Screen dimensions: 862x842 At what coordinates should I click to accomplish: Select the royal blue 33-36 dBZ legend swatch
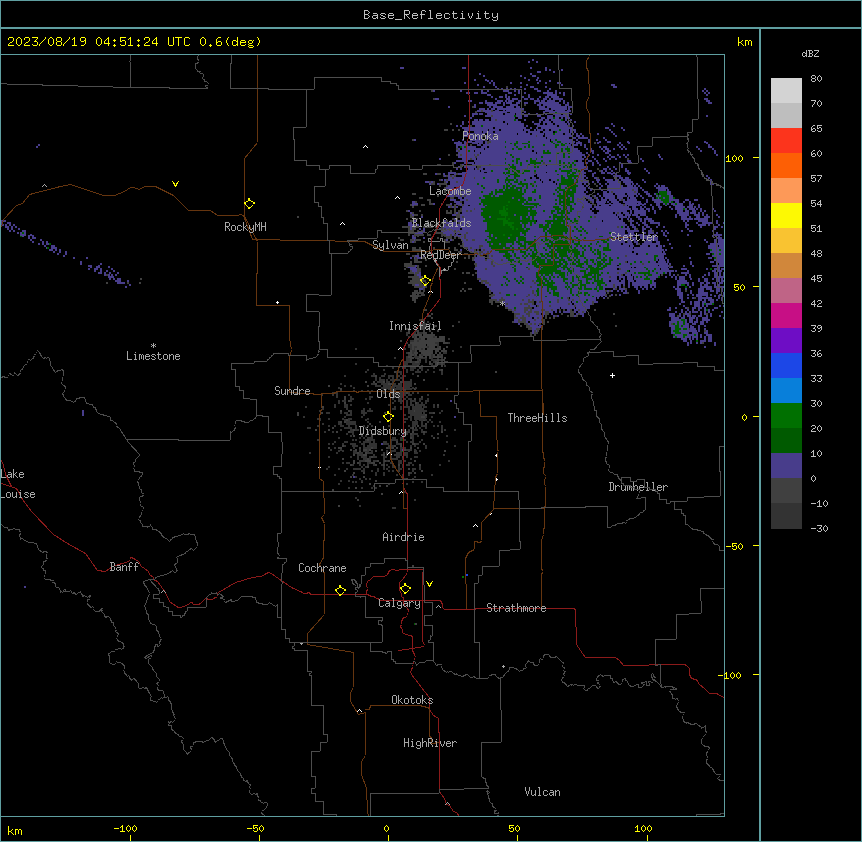click(x=786, y=365)
